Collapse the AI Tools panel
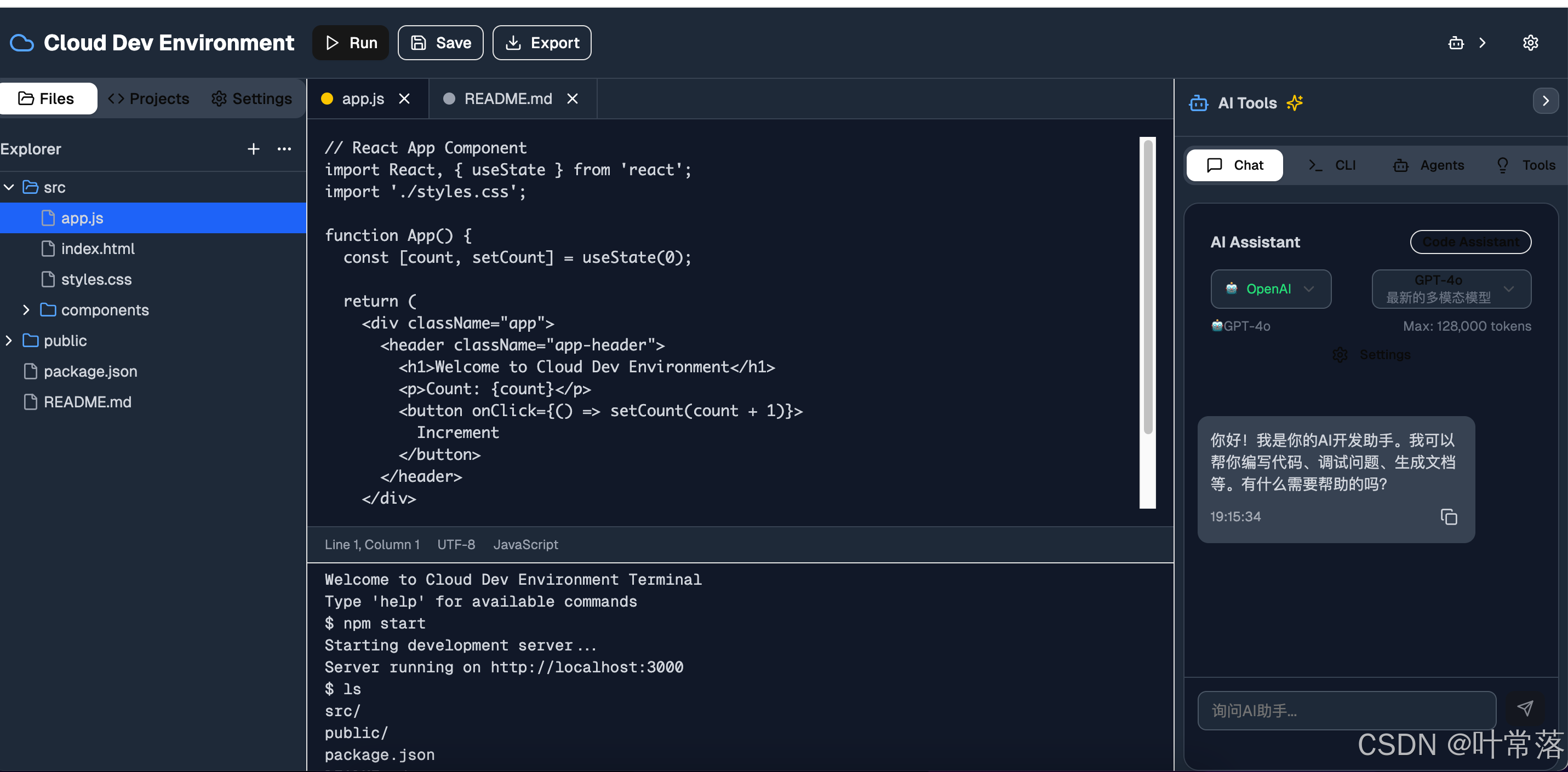This screenshot has width=1568, height=772. tap(1545, 101)
